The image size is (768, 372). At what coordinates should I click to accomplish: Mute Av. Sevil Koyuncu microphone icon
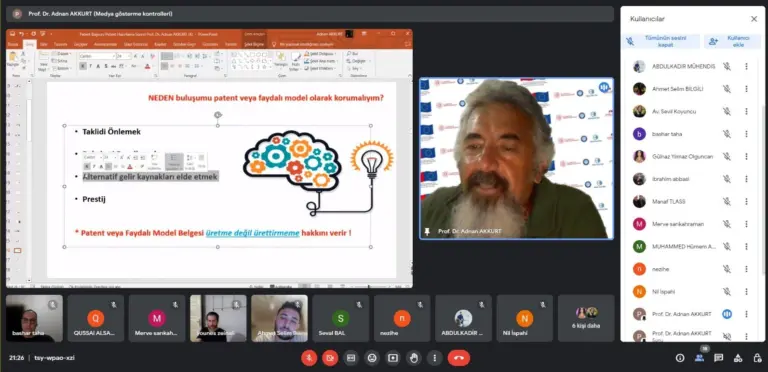click(x=727, y=112)
